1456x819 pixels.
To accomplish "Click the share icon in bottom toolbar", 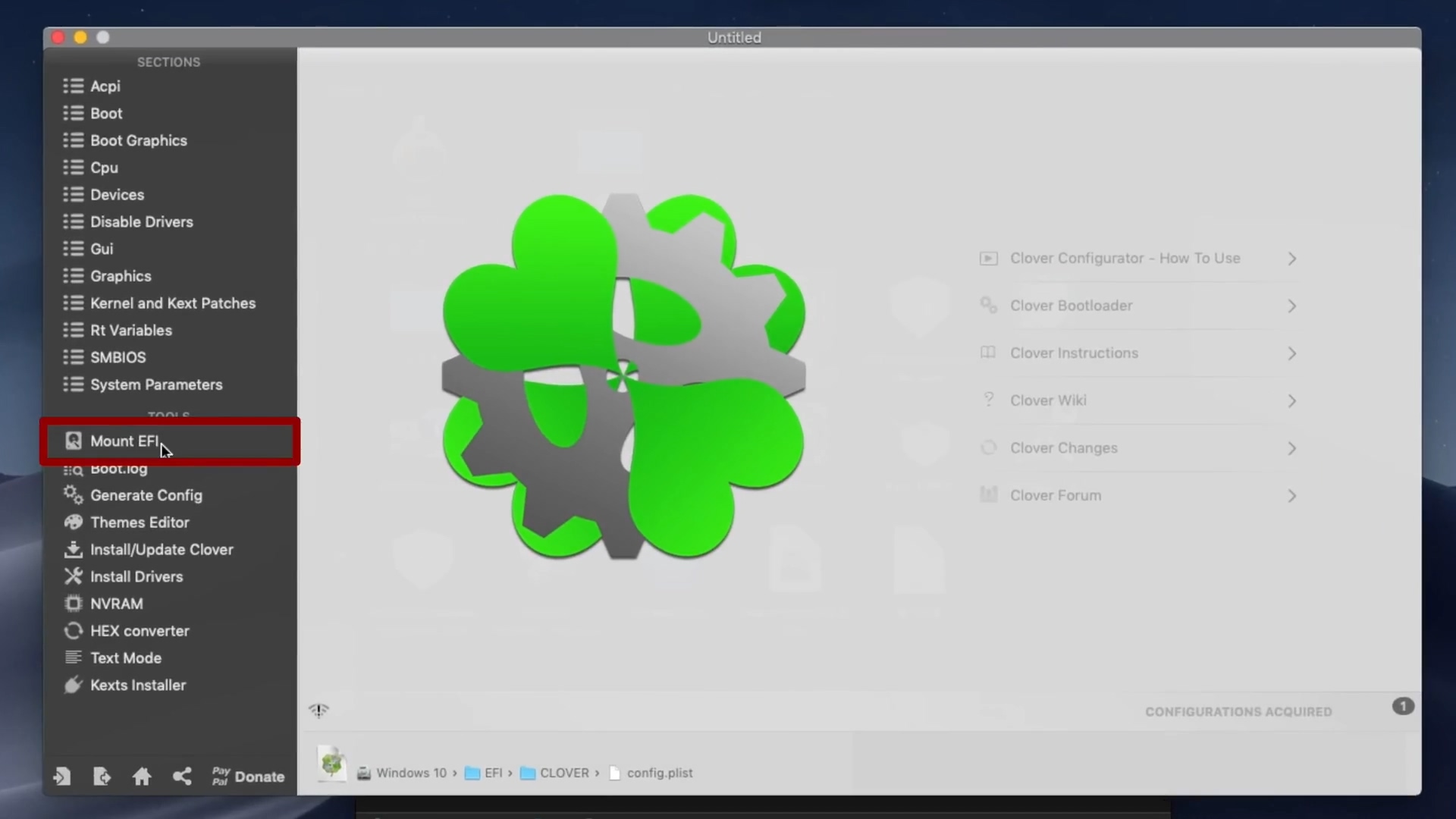I will click(x=182, y=777).
